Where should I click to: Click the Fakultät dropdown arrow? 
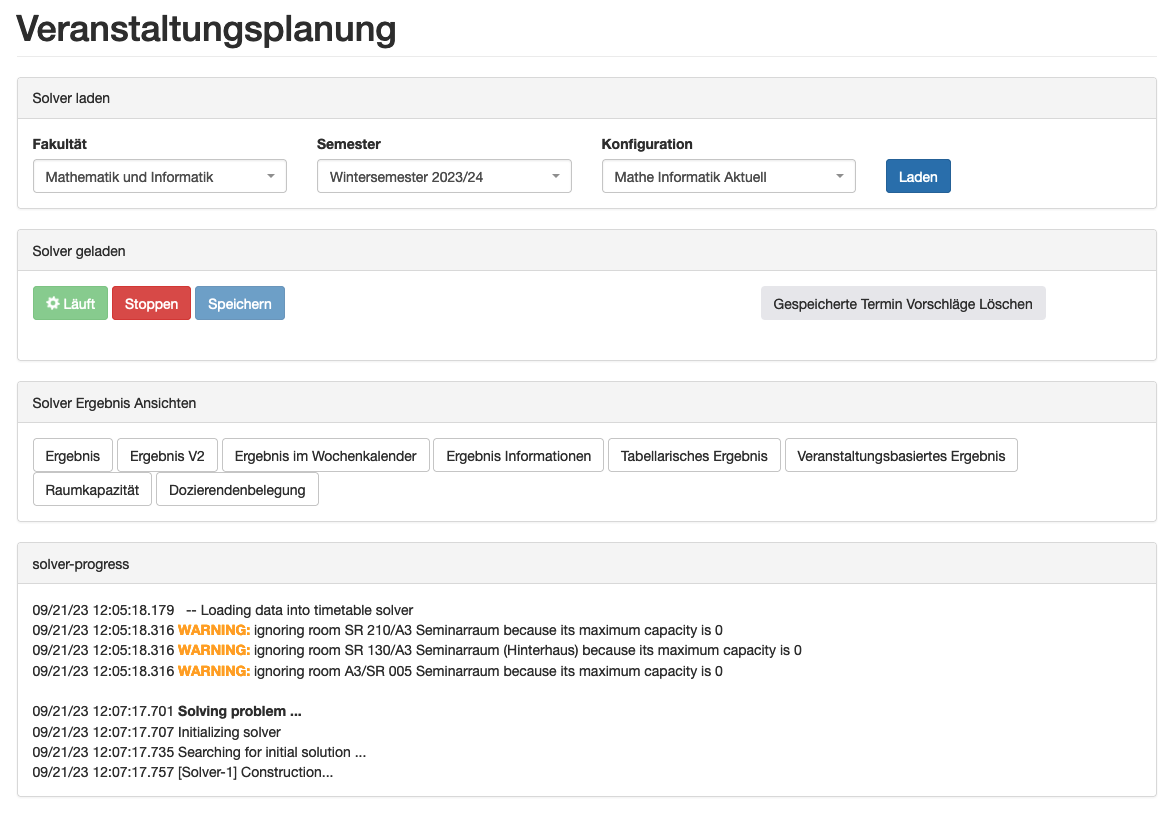point(271,177)
